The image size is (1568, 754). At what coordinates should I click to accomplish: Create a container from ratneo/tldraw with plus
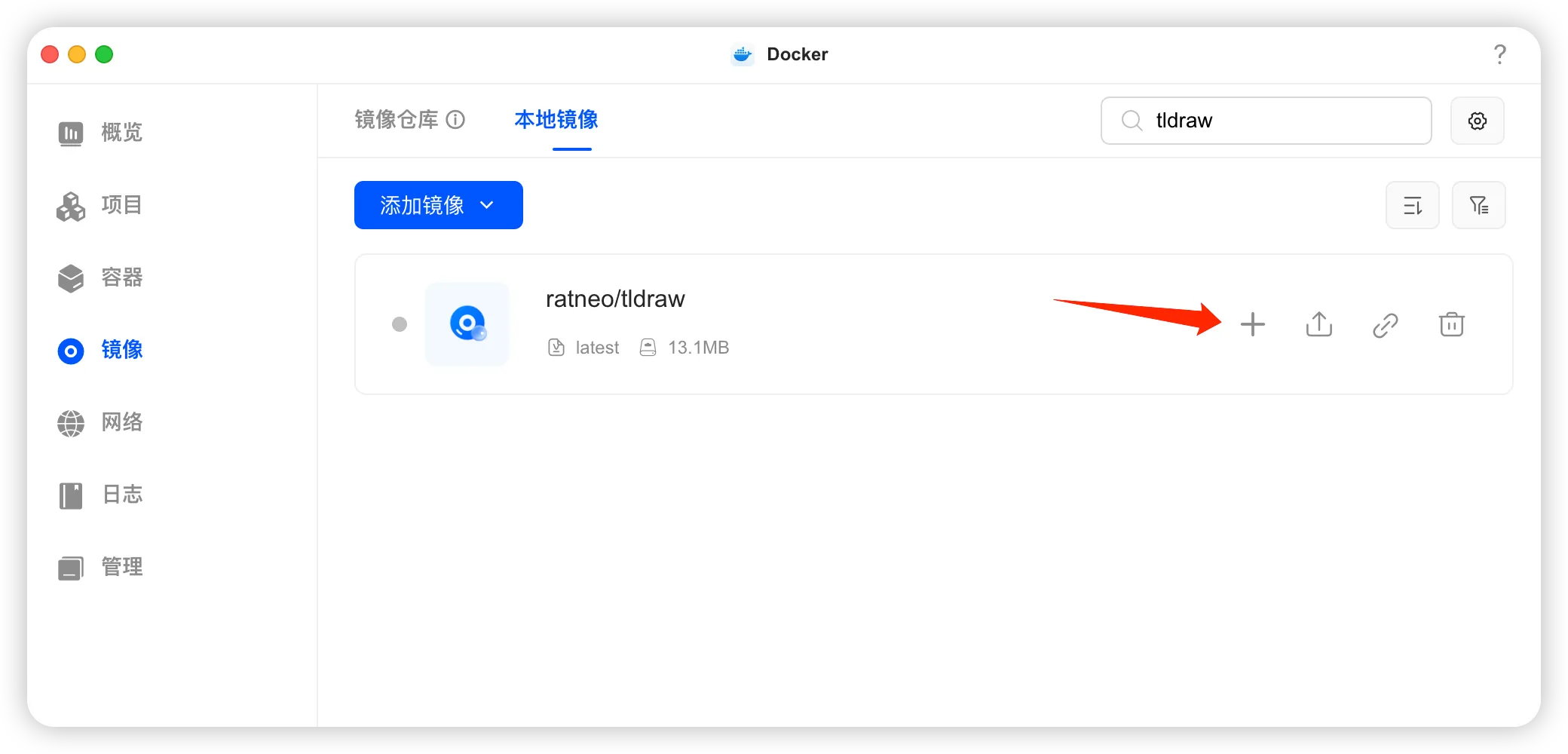point(1253,324)
